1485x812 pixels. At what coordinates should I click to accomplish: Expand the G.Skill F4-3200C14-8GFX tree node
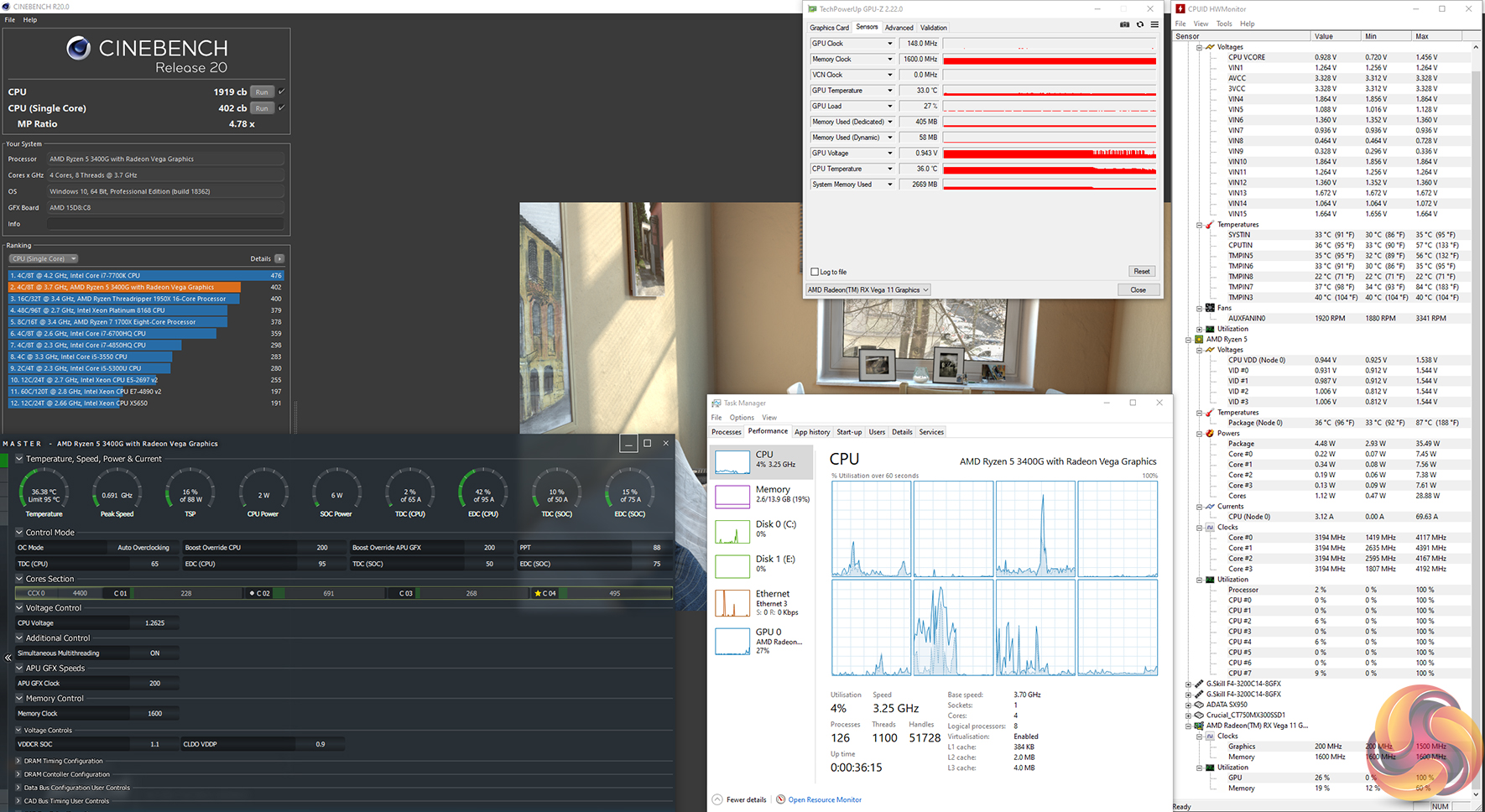click(x=1188, y=684)
